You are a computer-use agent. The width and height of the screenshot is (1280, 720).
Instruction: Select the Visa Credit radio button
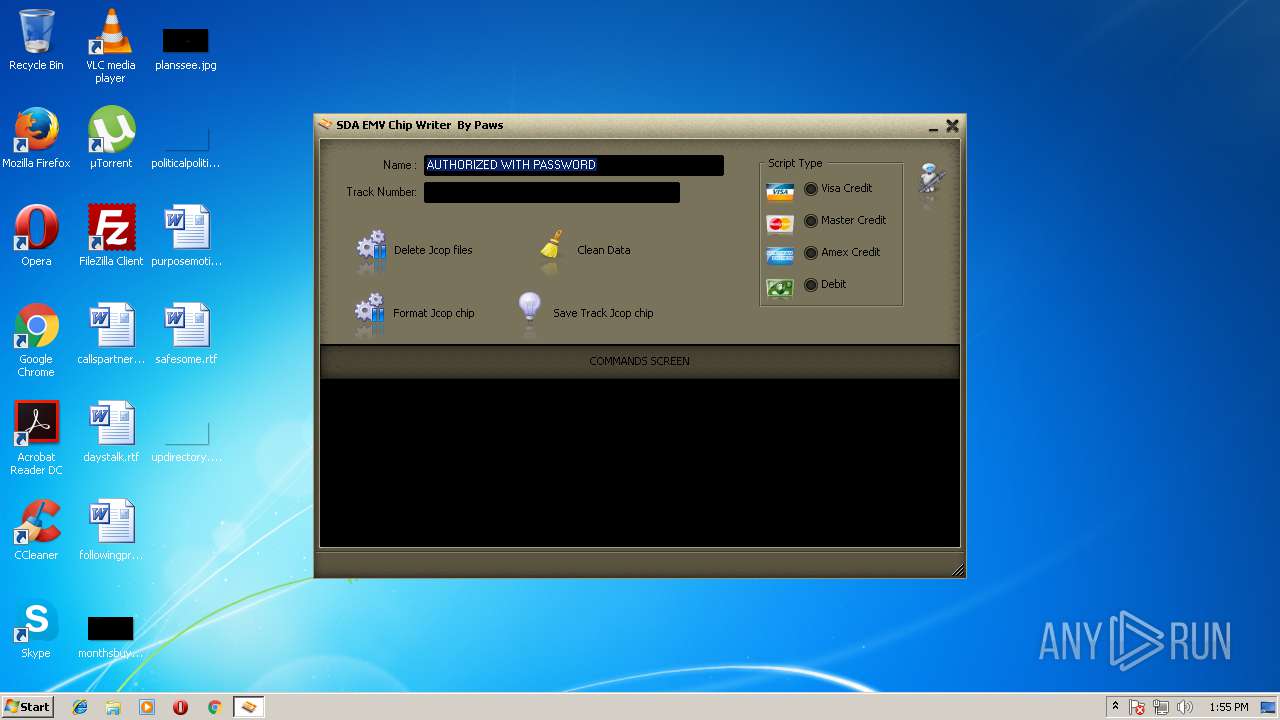click(811, 188)
